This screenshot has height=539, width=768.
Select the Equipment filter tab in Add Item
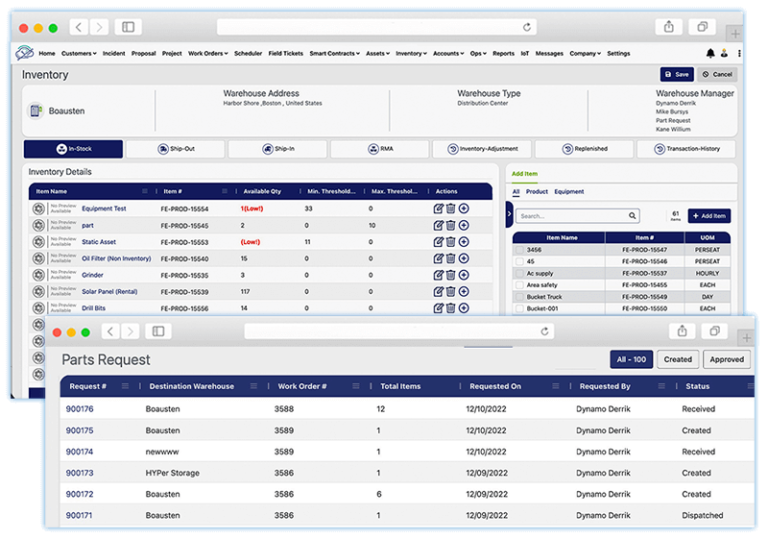pos(569,192)
